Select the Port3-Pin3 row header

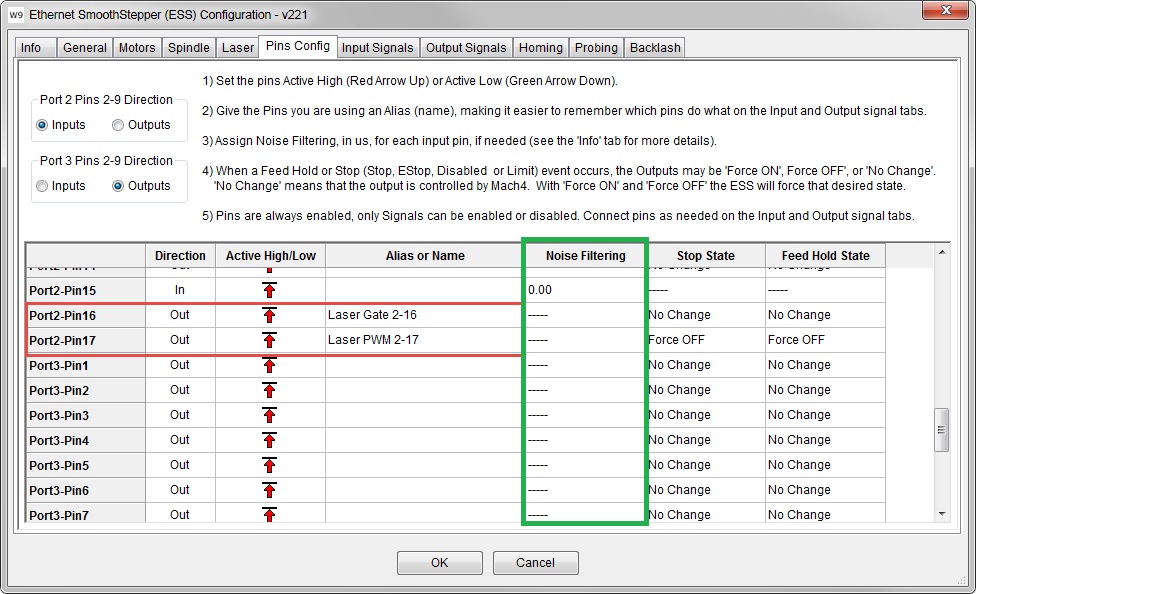[86, 416]
